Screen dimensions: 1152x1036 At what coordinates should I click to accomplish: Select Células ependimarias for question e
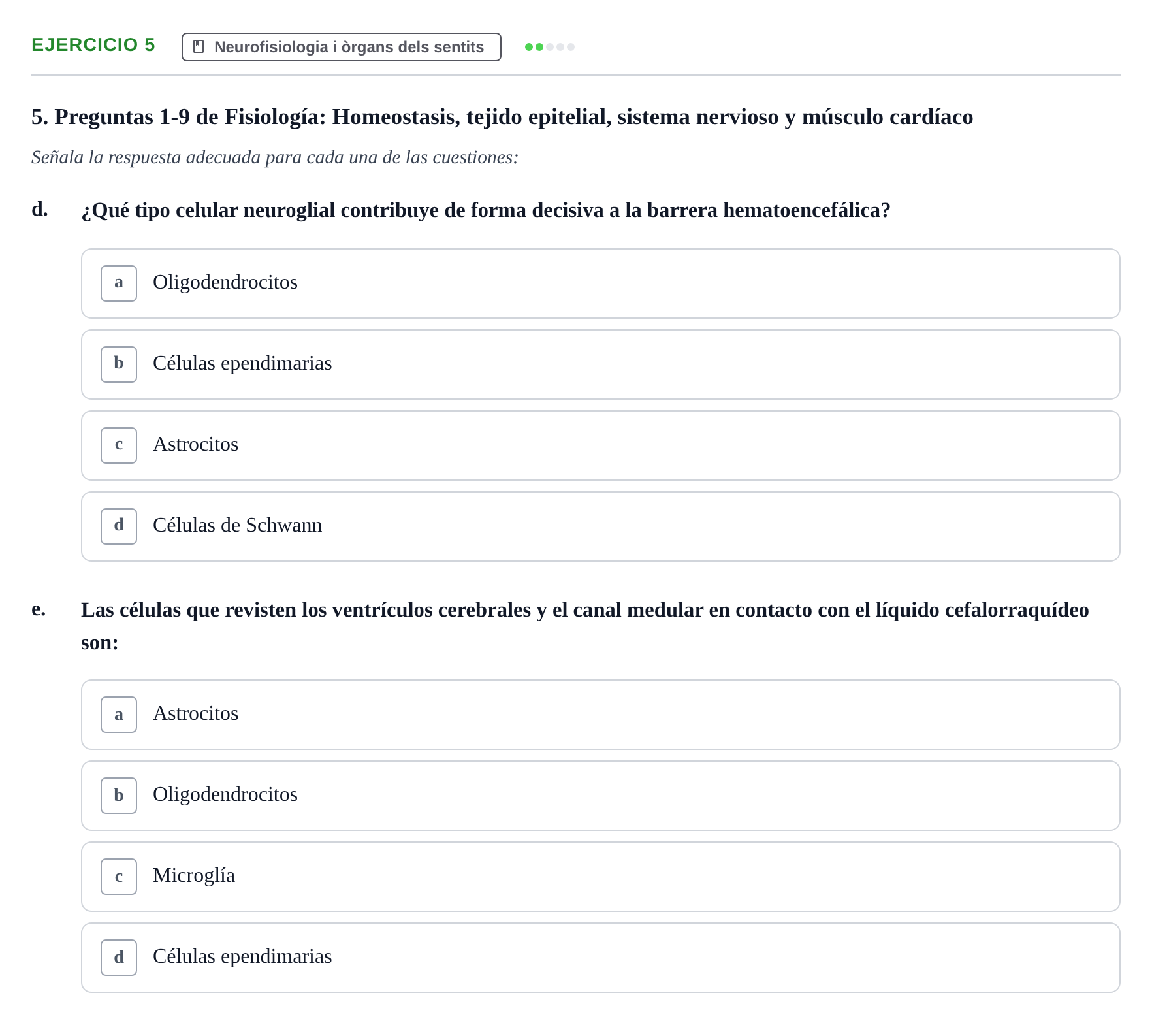(600, 958)
